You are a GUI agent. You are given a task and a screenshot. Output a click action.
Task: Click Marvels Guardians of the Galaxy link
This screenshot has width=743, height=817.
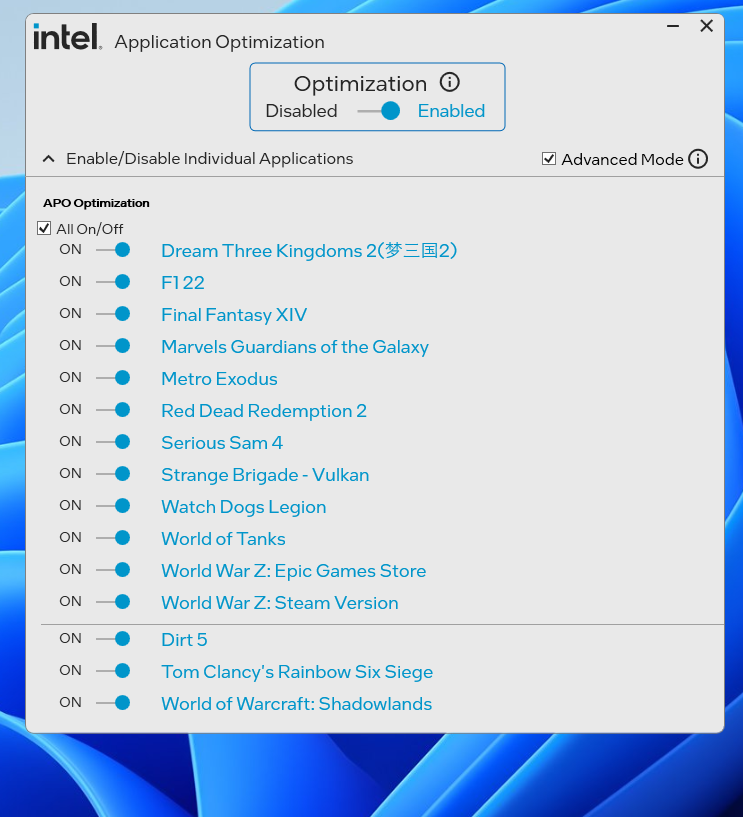295,347
